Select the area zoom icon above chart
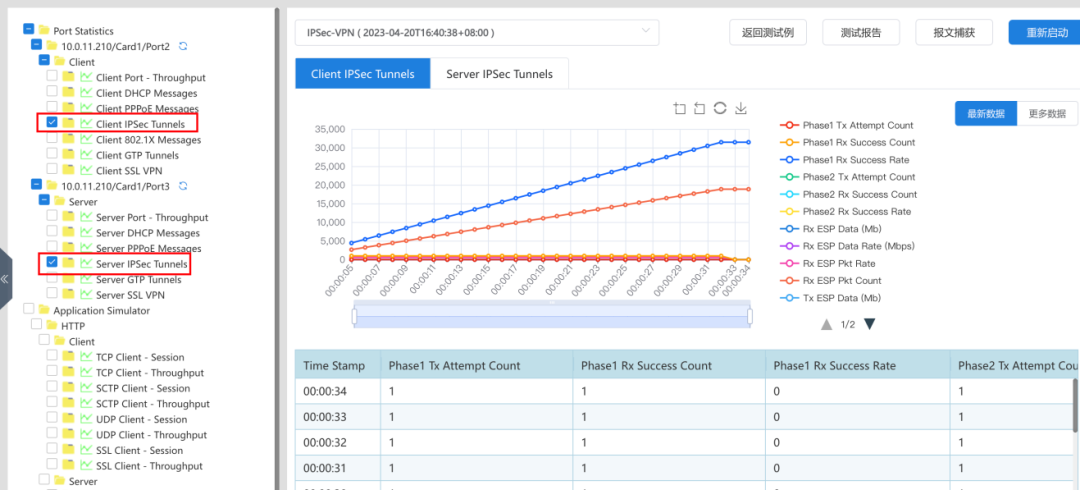This screenshot has height=490, width=1080. pyautogui.click(x=680, y=108)
